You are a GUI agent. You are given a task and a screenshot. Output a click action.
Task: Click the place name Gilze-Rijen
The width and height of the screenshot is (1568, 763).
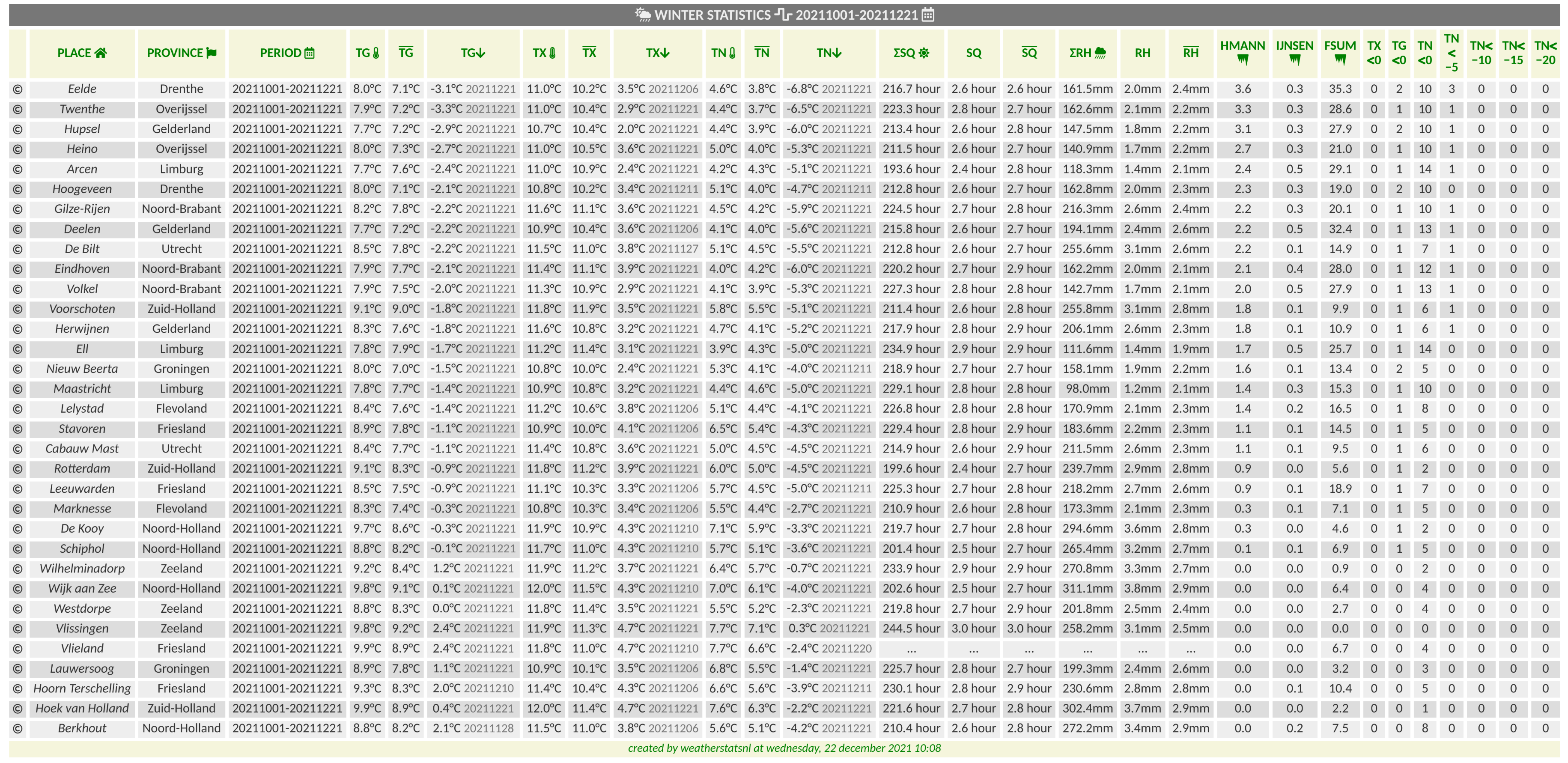(x=82, y=209)
